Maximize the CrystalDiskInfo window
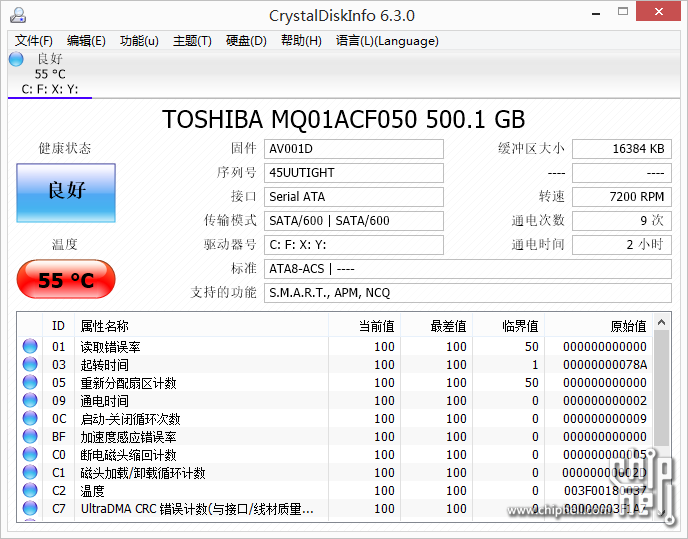The width and height of the screenshot is (688, 539). 623,12
